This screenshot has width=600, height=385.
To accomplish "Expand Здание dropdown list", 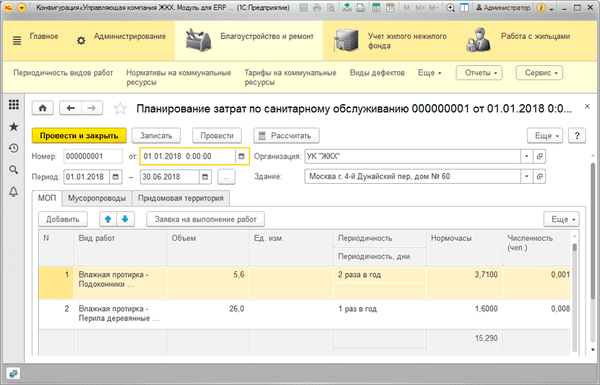I will click(527, 176).
